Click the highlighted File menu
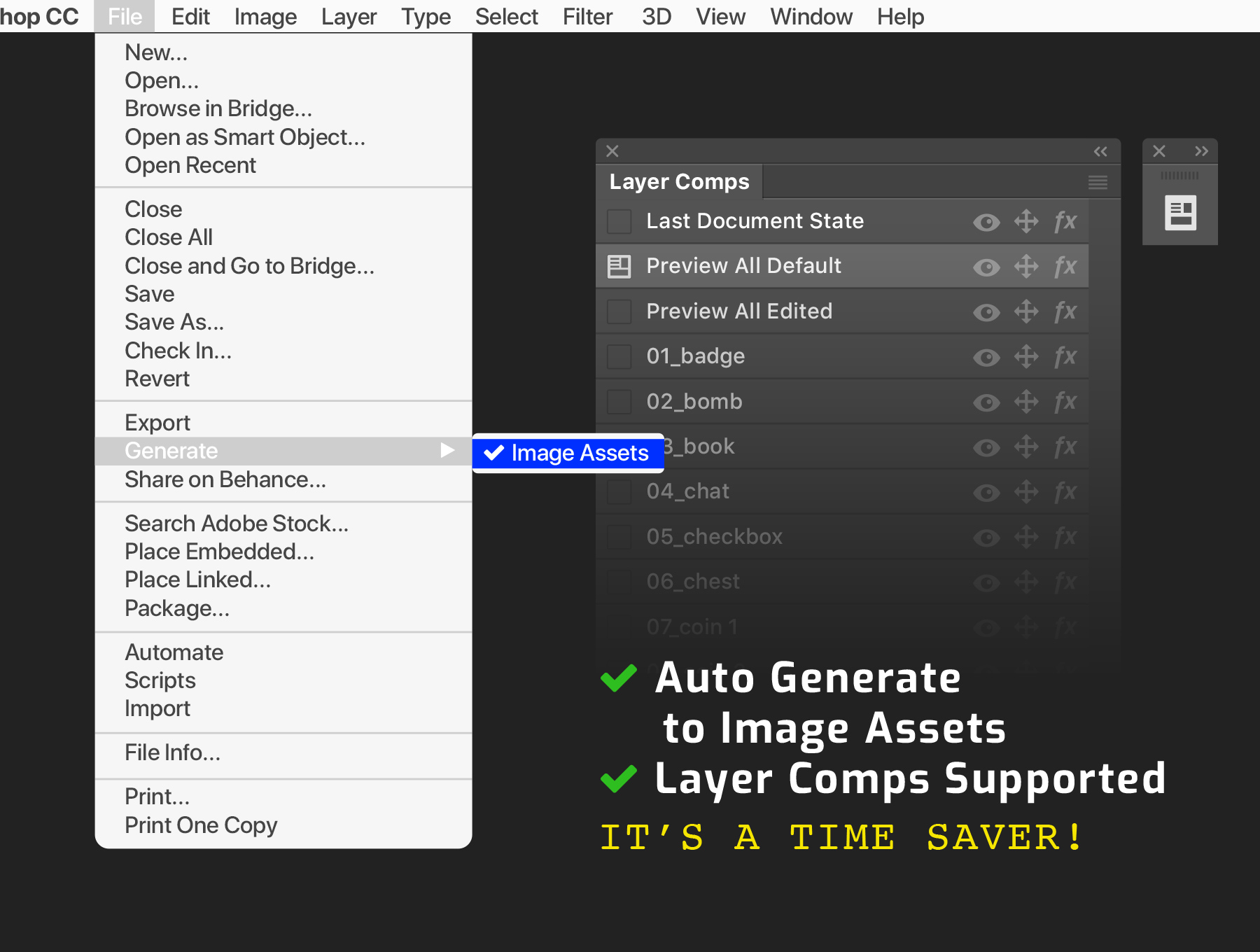The height and width of the screenshot is (952, 1260). (125, 16)
